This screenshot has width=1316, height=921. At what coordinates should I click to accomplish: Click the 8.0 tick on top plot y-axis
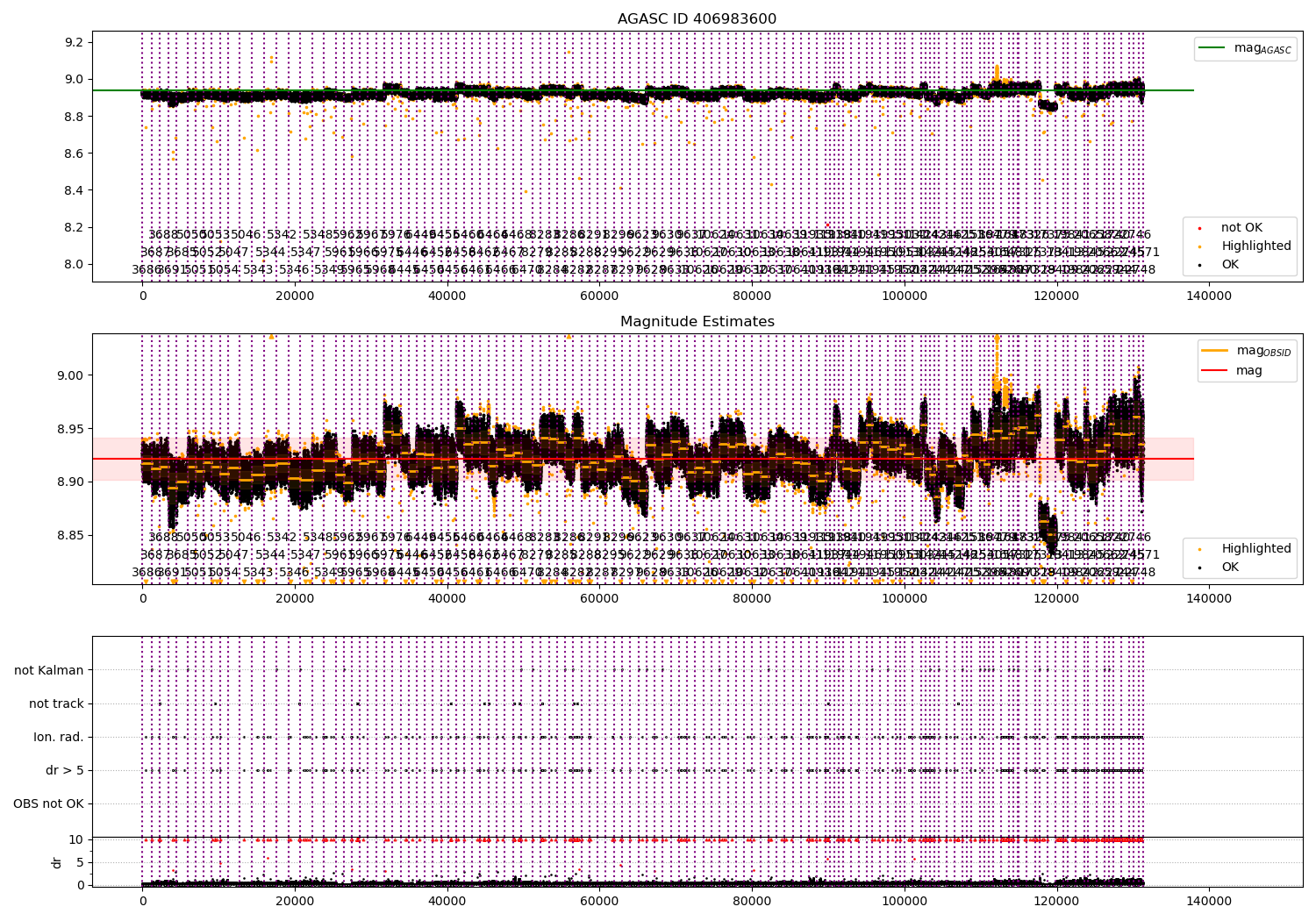click(75, 264)
